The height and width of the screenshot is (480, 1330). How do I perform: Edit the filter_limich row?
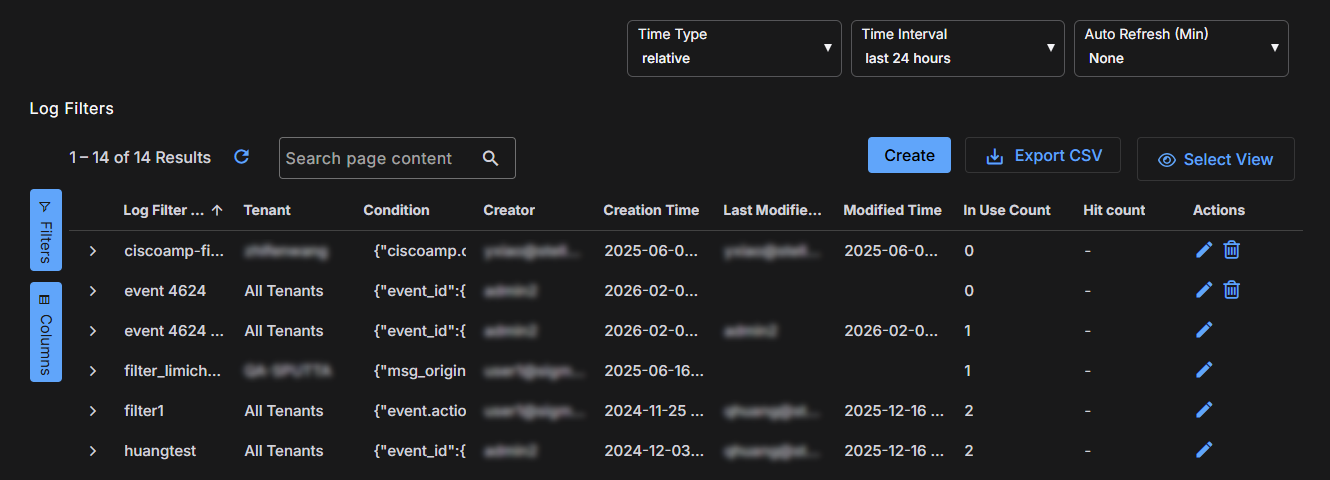(1204, 370)
